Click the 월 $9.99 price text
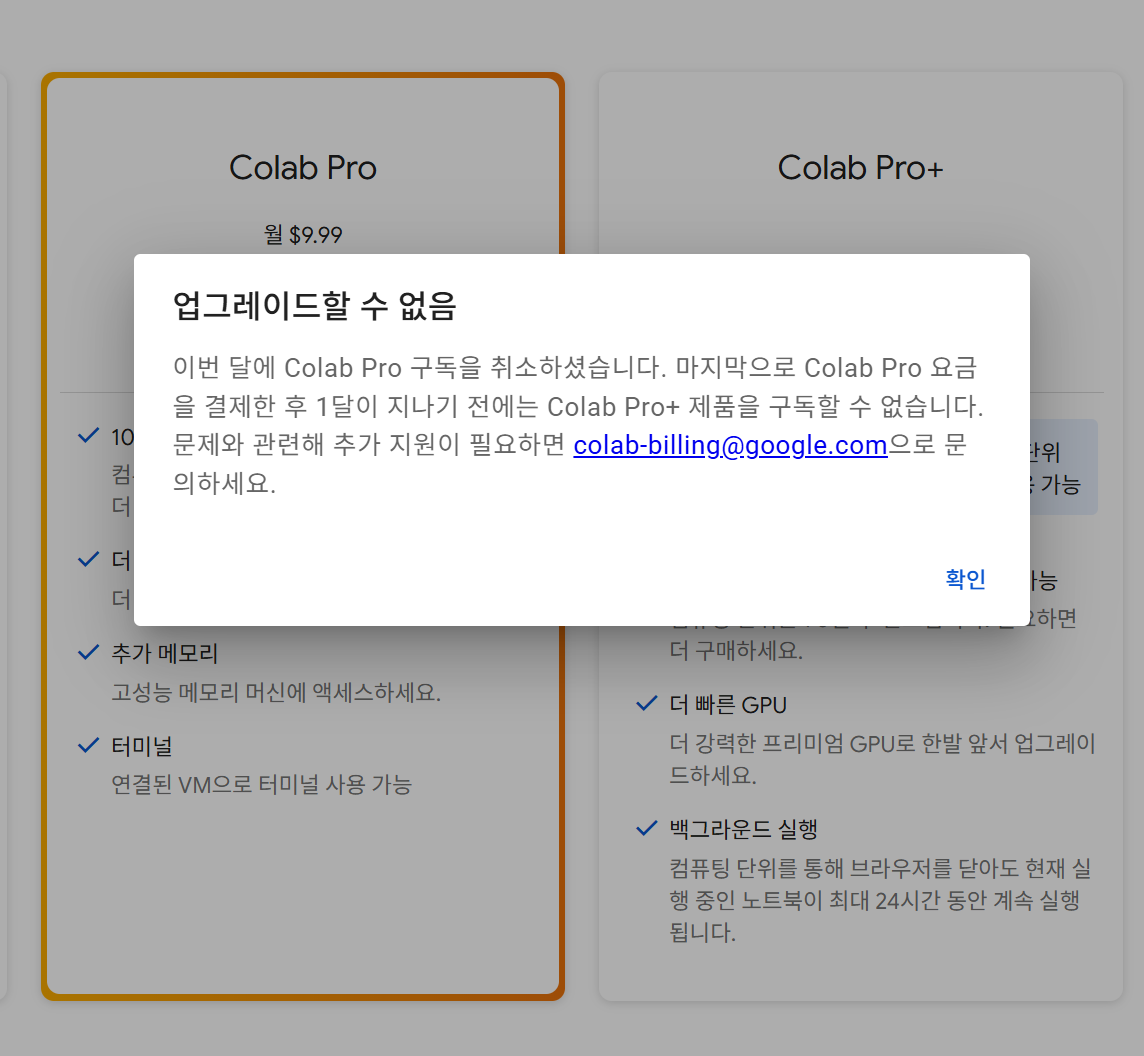The height and width of the screenshot is (1056, 1144). pos(303,235)
